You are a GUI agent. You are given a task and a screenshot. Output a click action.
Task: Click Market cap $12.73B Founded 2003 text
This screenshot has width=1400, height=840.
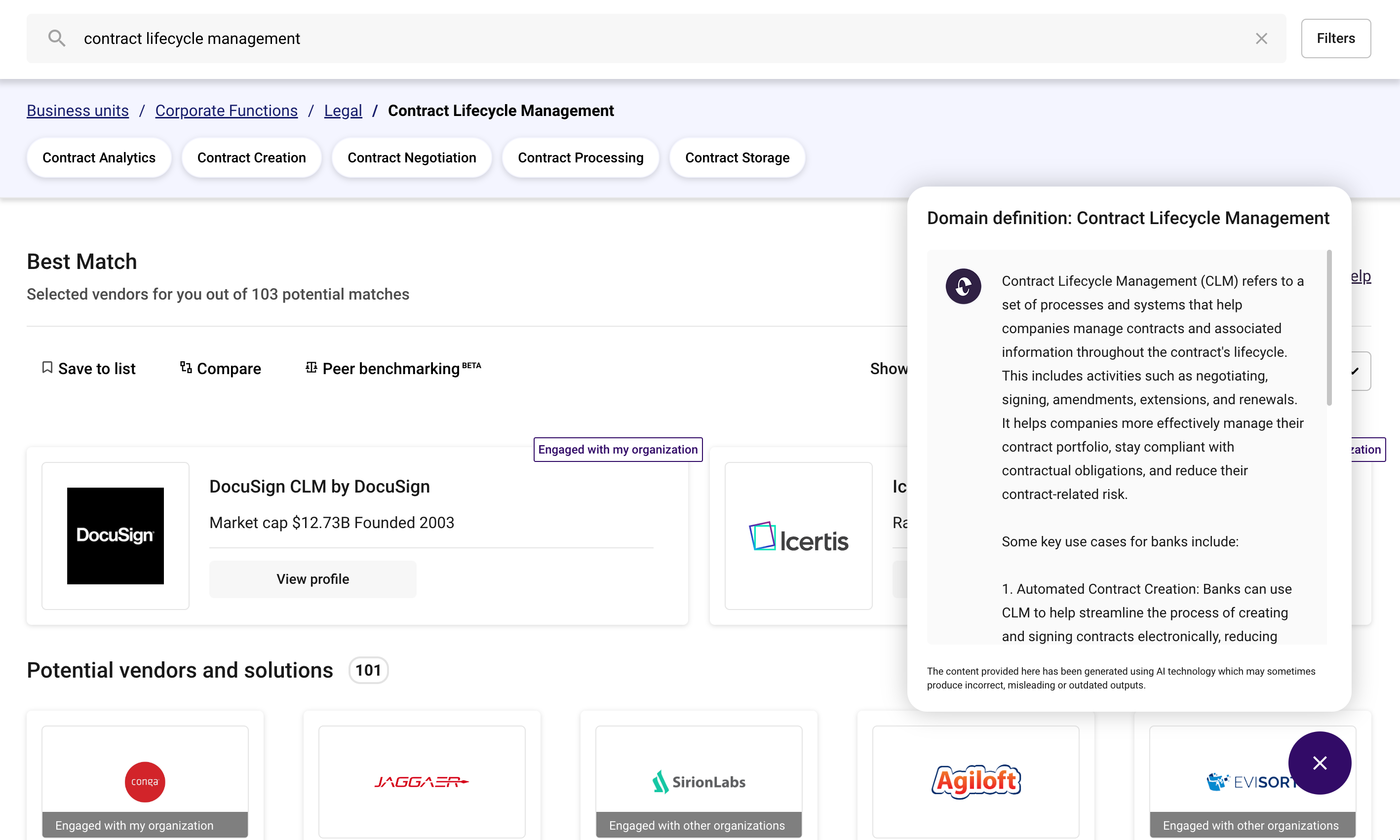(332, 523)
